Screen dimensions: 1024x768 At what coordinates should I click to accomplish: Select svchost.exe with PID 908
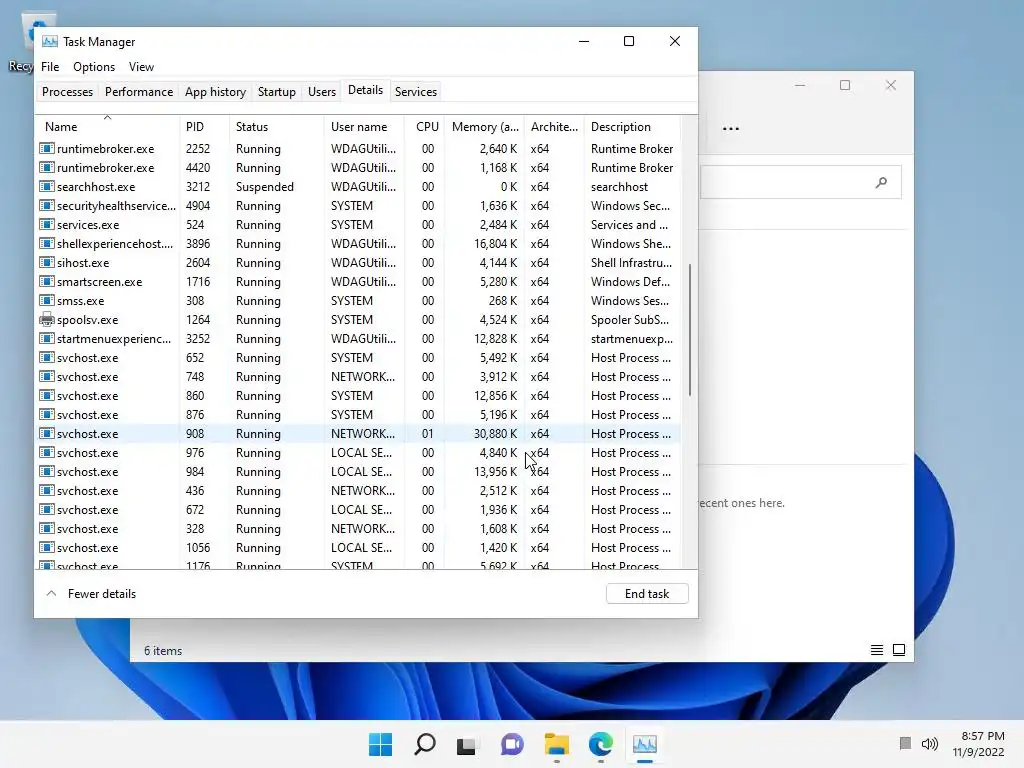358,434
